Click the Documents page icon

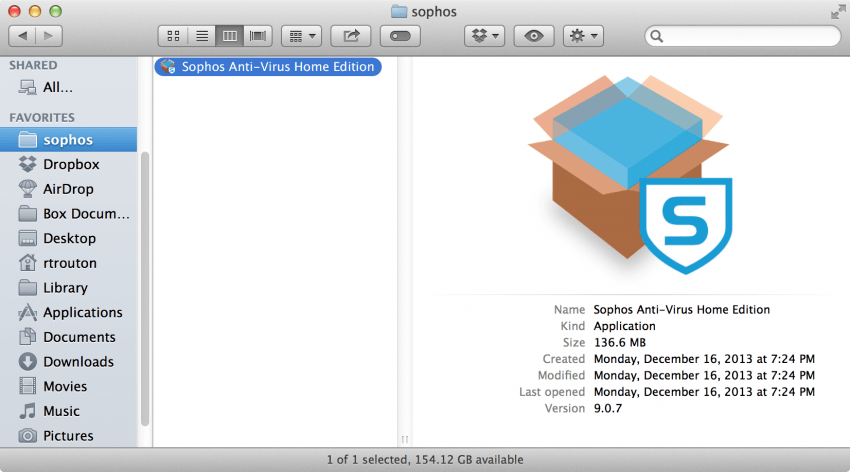click(27, 337)
